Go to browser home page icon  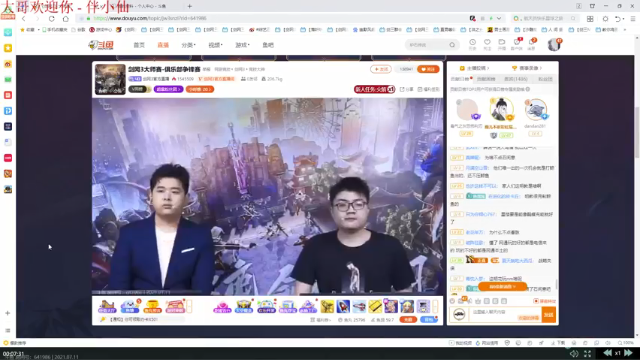pyautogui.click(x=65, y=18)
